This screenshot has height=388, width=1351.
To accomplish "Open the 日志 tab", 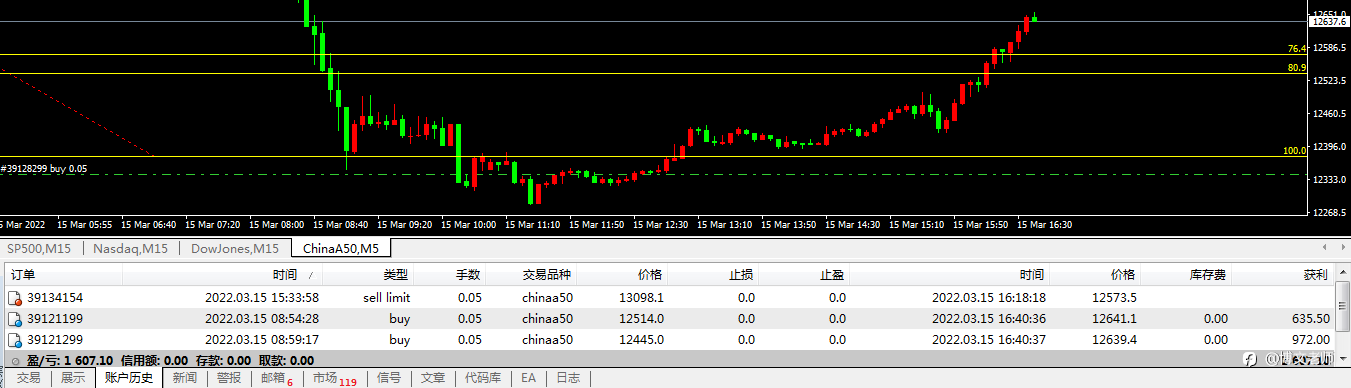I will pyautogui.click(x=568, y=378).
